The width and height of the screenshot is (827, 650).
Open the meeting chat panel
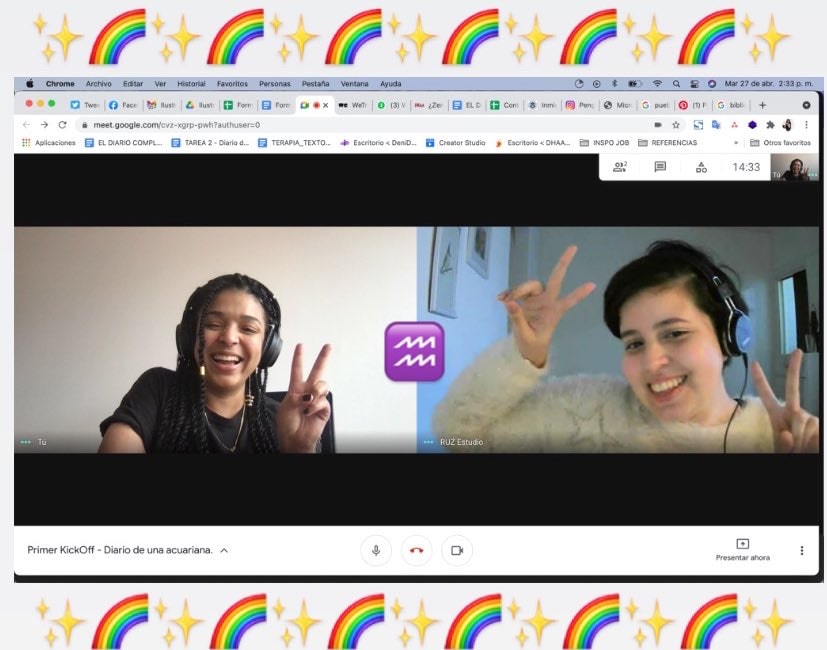(x=660, y=167)
